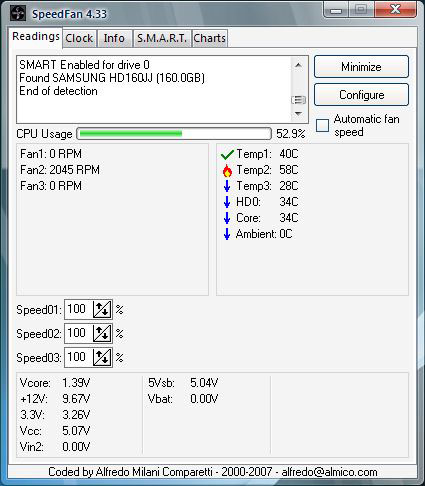
Task: Open the Clock tab
Action: [79, 38]
